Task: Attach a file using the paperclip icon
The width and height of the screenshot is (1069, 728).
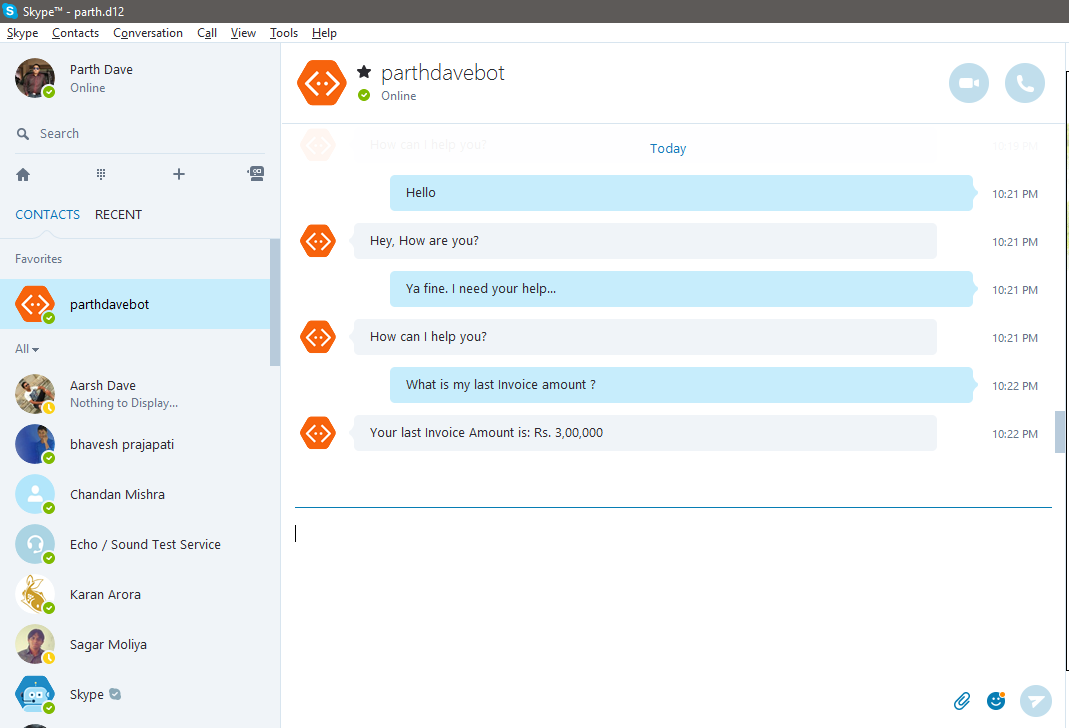Action: (x=962, y=701)
